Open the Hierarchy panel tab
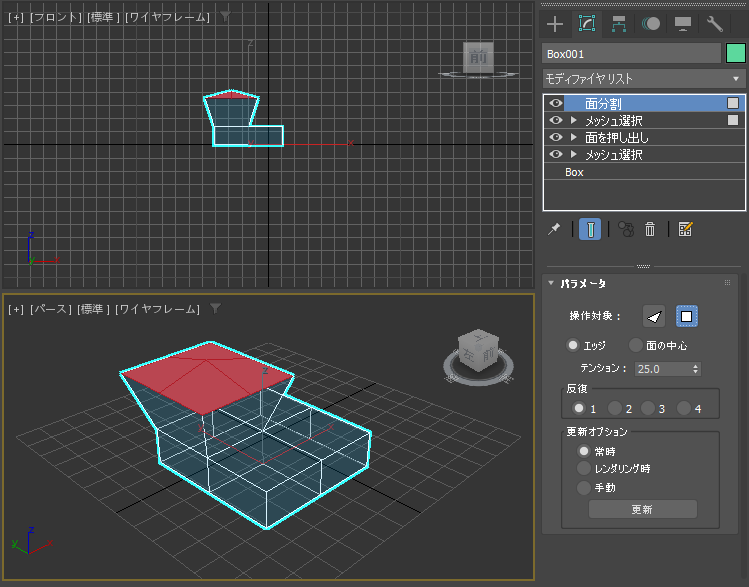The image size is (749, 587). click(619, 24)
